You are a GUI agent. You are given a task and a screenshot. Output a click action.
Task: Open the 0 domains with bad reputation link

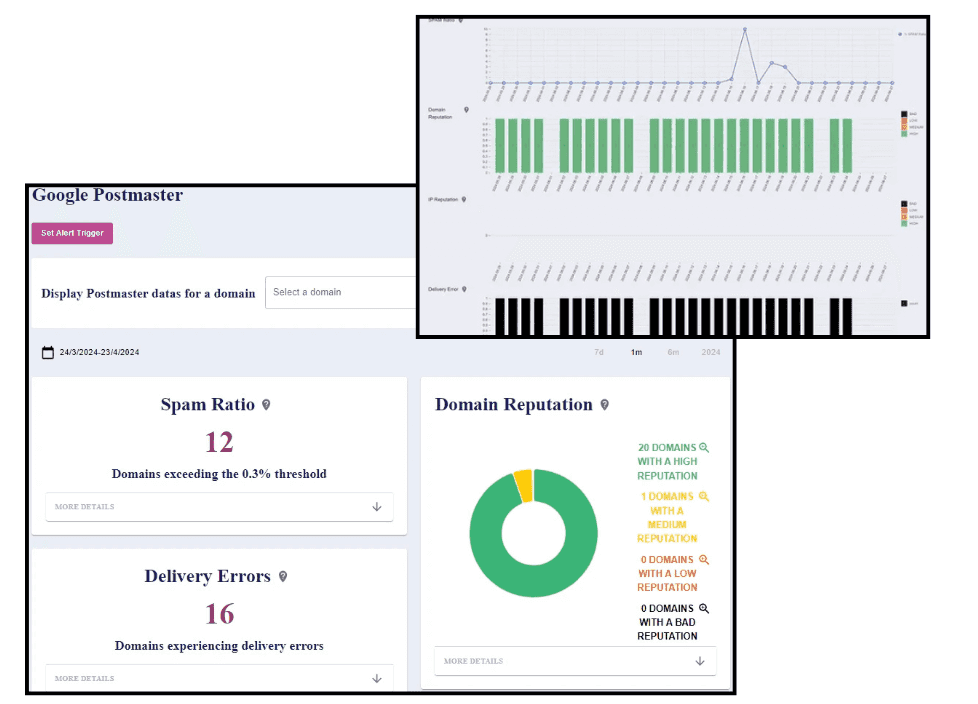point(667,622)
